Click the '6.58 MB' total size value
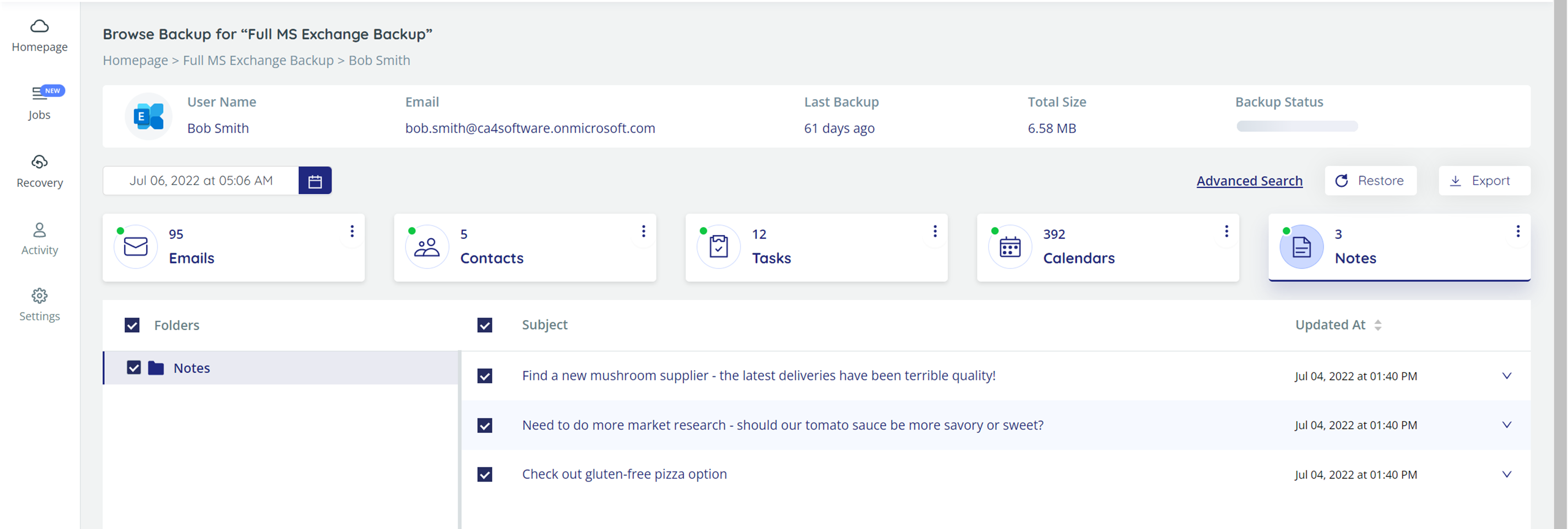Image resolution: width=1568 pixels, height=529 pixels. 1052,128
